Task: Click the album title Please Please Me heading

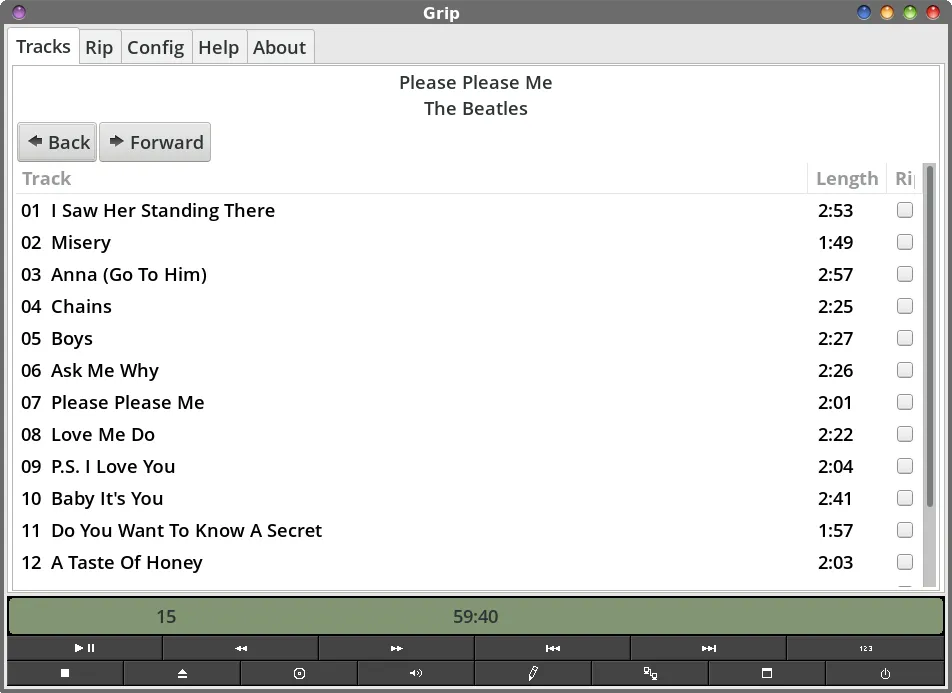Action: [x=475, y=82]
